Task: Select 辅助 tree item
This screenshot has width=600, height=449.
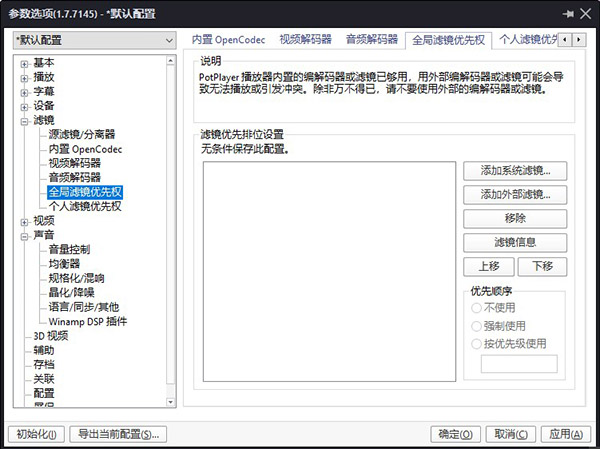Action: [44, 350]
